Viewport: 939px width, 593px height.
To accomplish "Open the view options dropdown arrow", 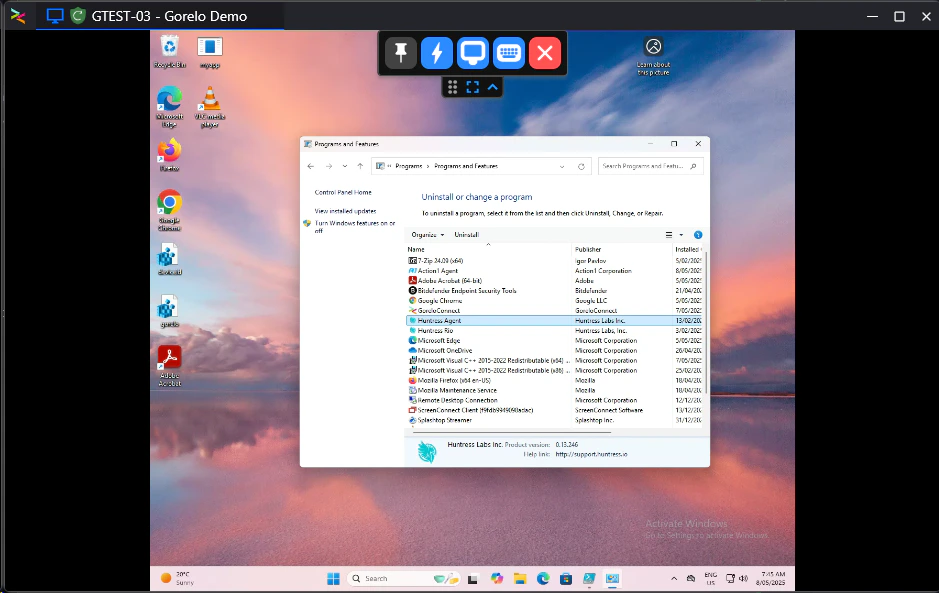I will [681, 235].
